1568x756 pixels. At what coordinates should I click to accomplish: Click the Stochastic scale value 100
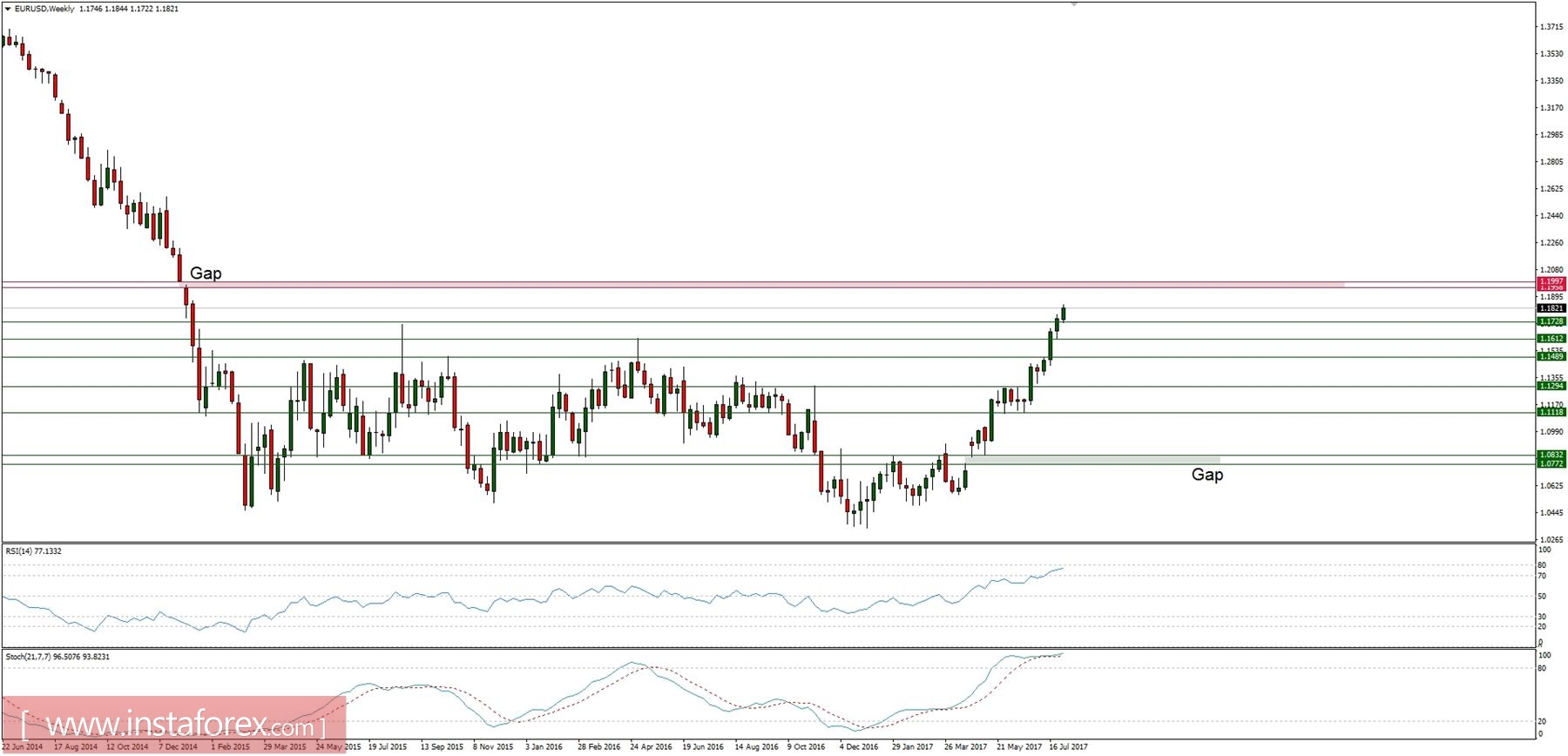pyautogui.click(x=1544, y=655)
